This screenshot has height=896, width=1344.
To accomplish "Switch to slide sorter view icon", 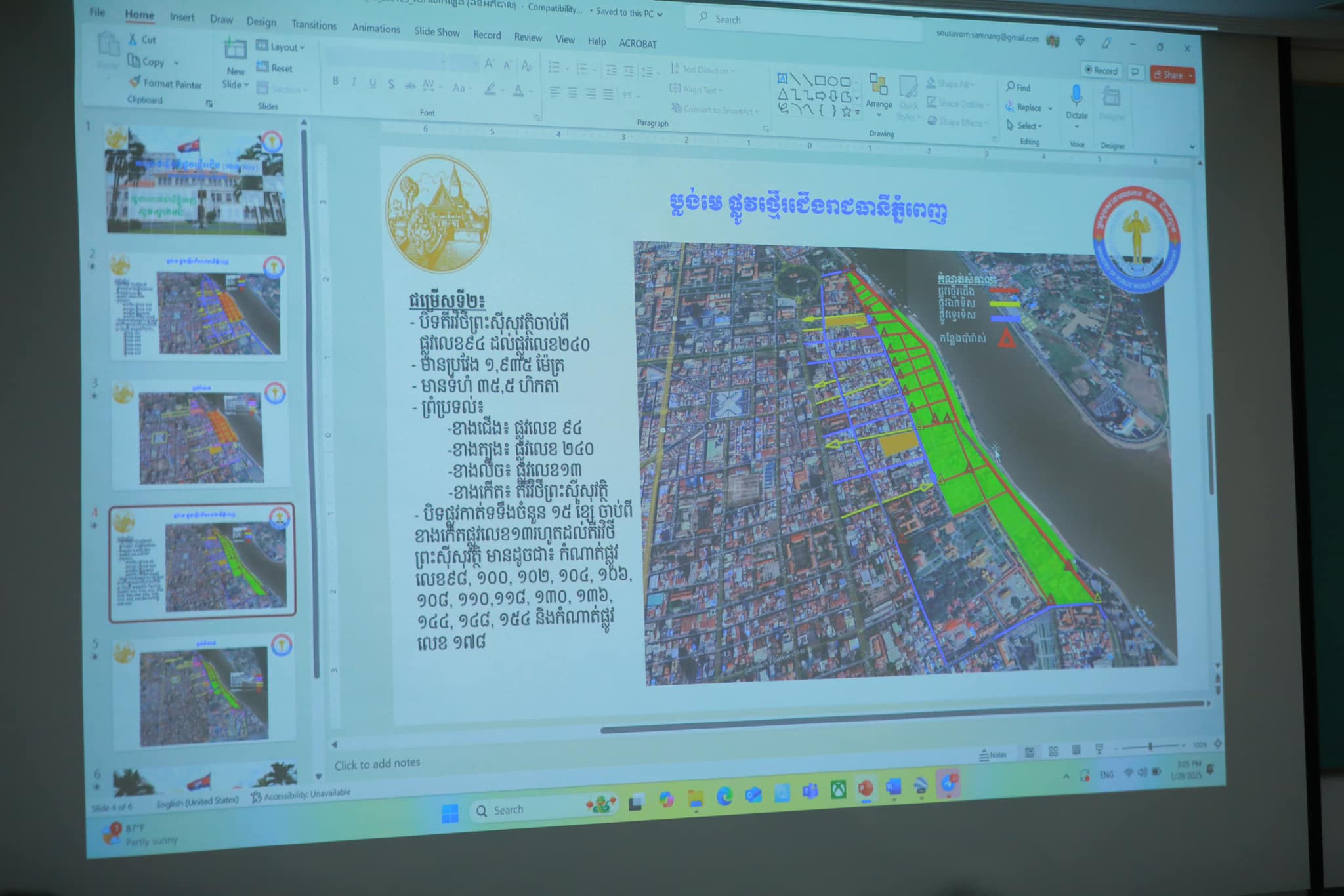I will (1053, 752).
